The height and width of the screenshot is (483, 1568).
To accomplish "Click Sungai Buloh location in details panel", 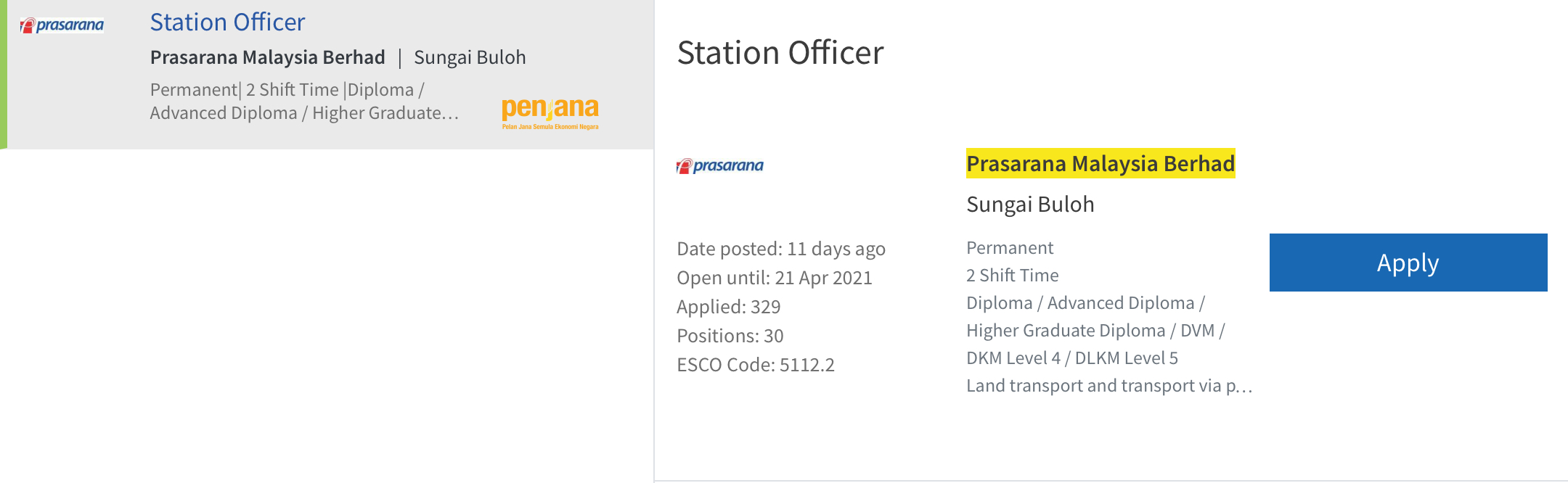I will (1029, 205).
